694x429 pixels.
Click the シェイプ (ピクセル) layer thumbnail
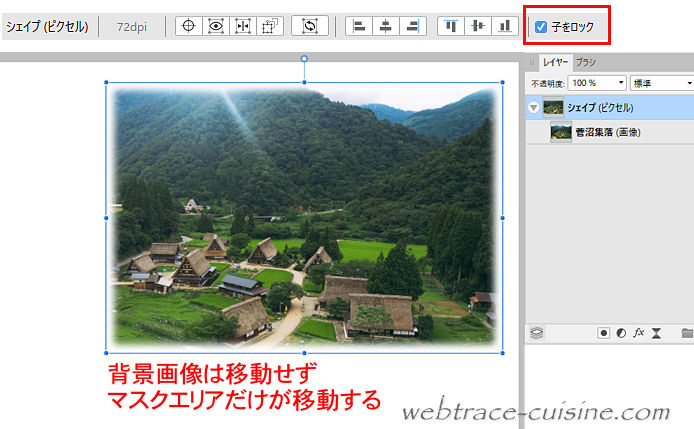[552, 107]
